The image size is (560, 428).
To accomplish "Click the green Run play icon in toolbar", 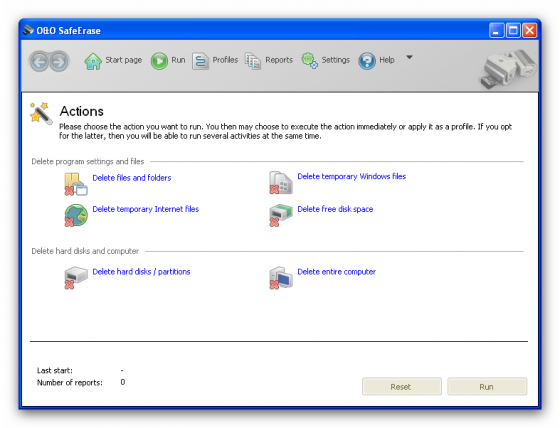I will 159,61.
